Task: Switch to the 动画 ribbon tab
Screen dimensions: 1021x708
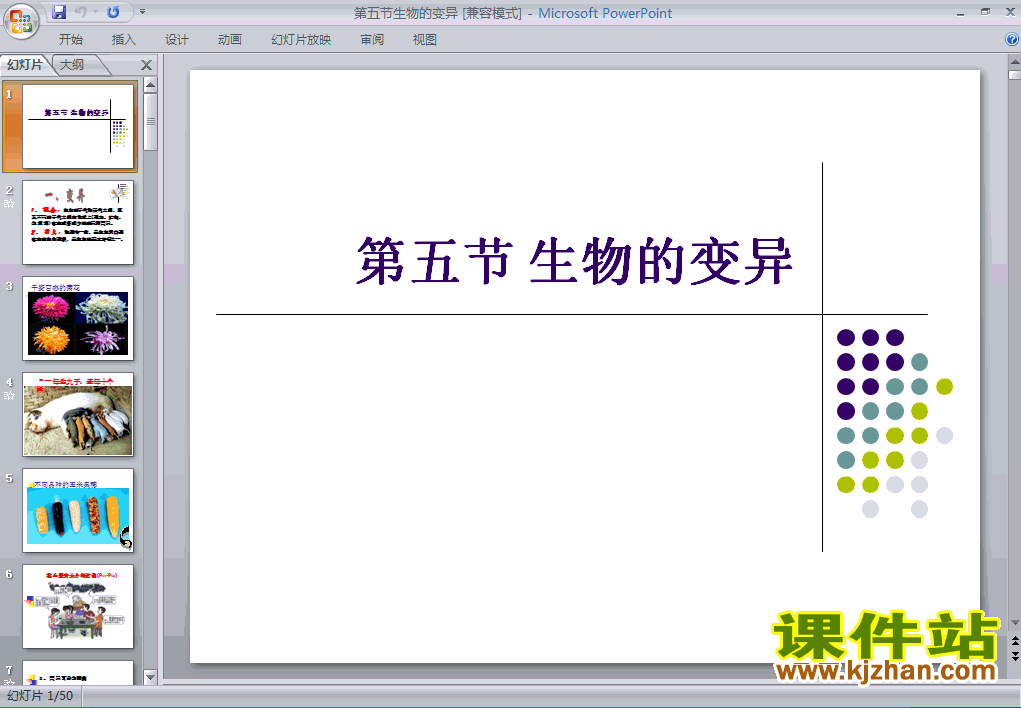Action: point(230,40)
